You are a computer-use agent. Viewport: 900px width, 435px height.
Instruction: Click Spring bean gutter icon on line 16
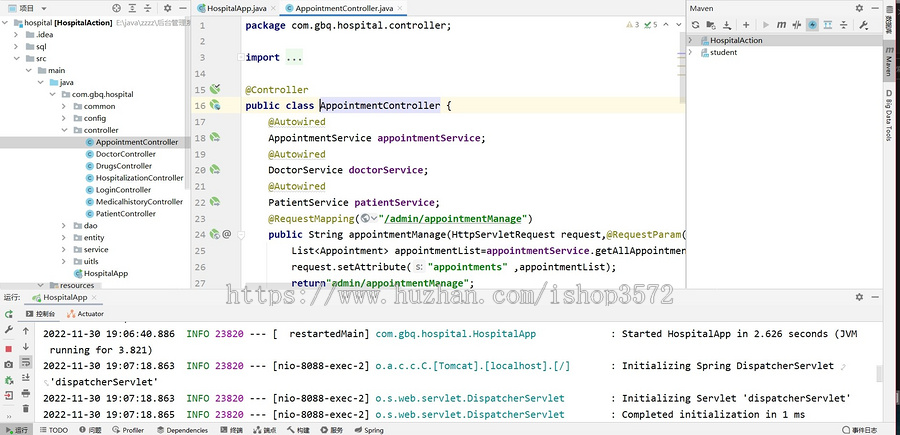tap(215, 105)
